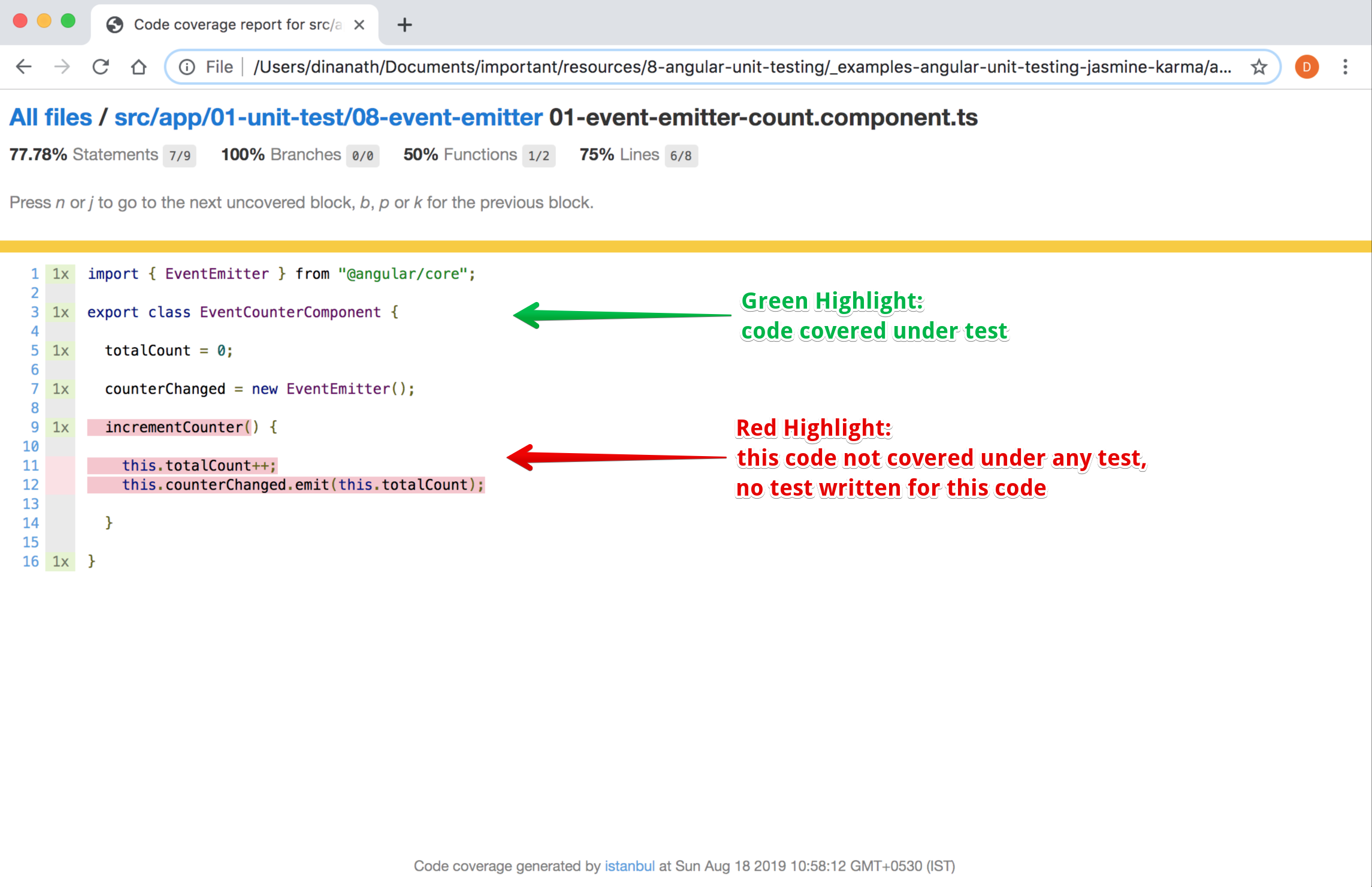Click the red incrementCounter function name
The image size is (1372, 887).
click(x=174, y=427)
